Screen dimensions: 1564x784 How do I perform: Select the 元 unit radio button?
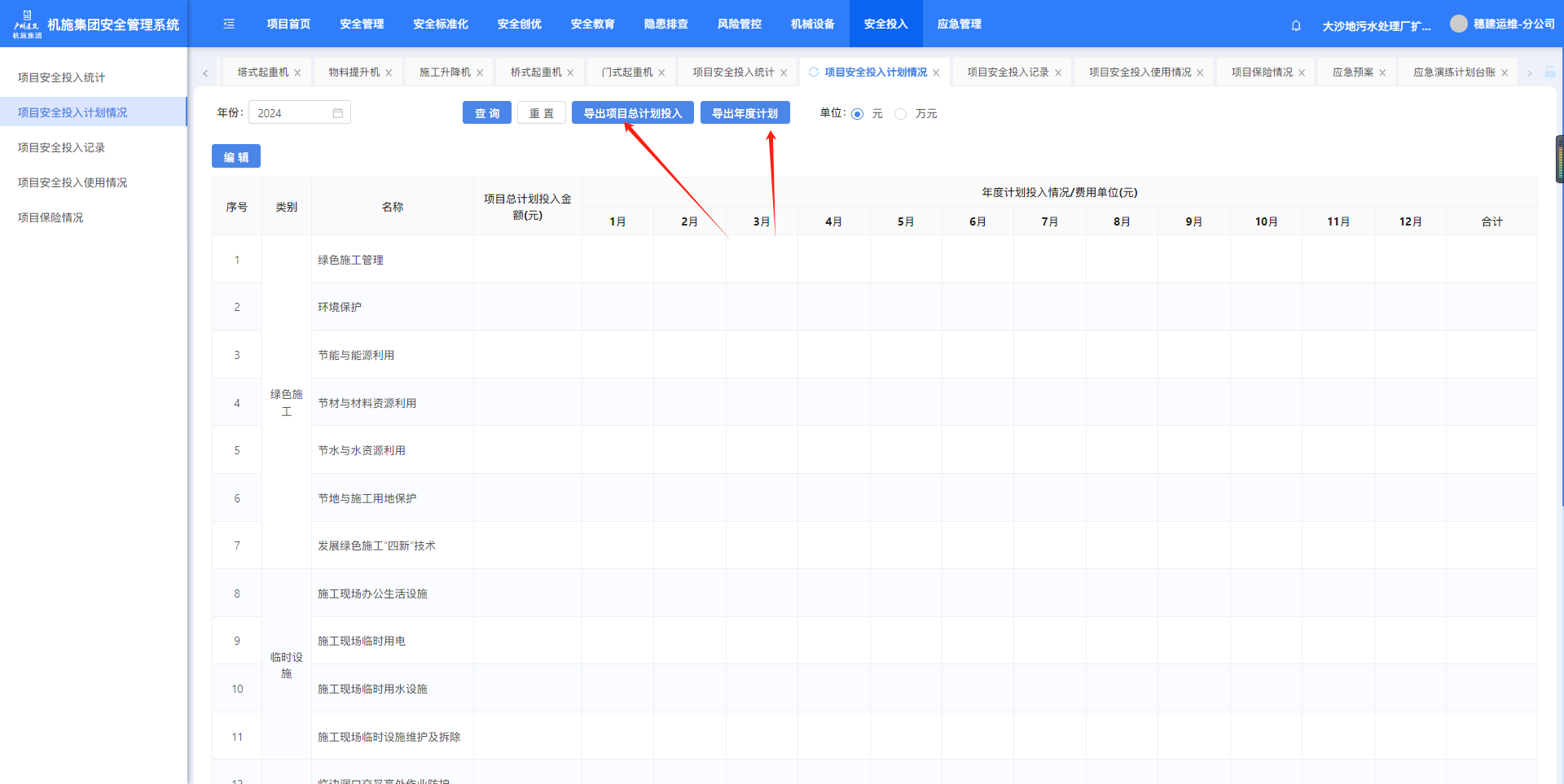(858, 114)
